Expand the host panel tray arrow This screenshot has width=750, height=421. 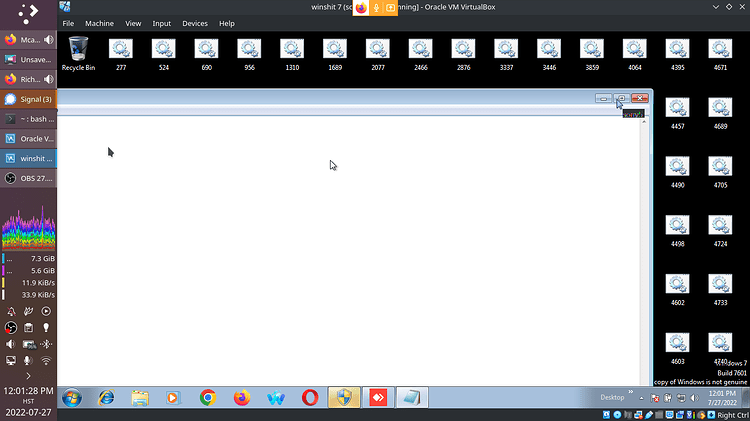tap(28, 376)
